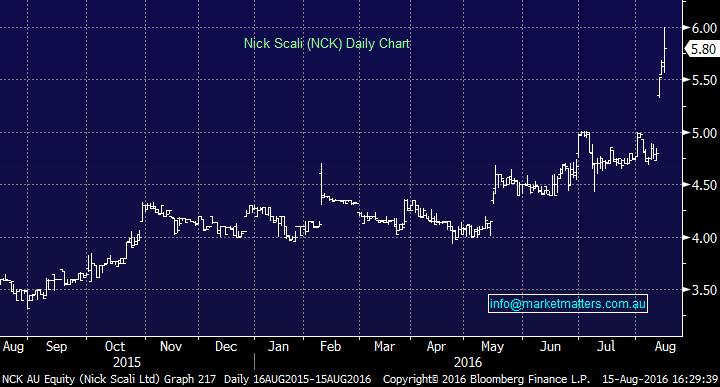Image resolution: width=720 pixels, height=387 pixels.
Task: Select the Sep month label on time axis
Action: click(56, 347)
